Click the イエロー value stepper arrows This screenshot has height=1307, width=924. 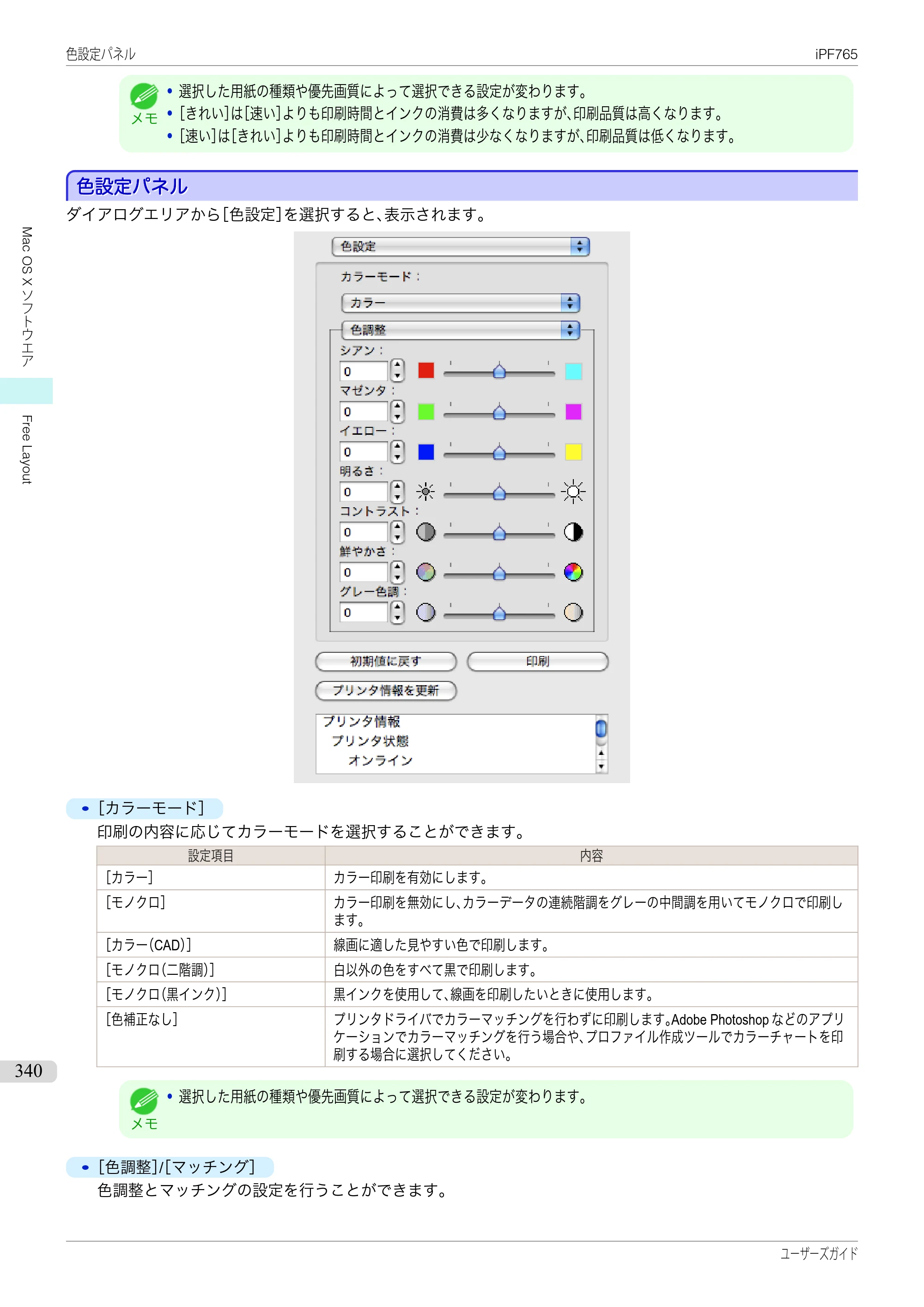(397, 451)
